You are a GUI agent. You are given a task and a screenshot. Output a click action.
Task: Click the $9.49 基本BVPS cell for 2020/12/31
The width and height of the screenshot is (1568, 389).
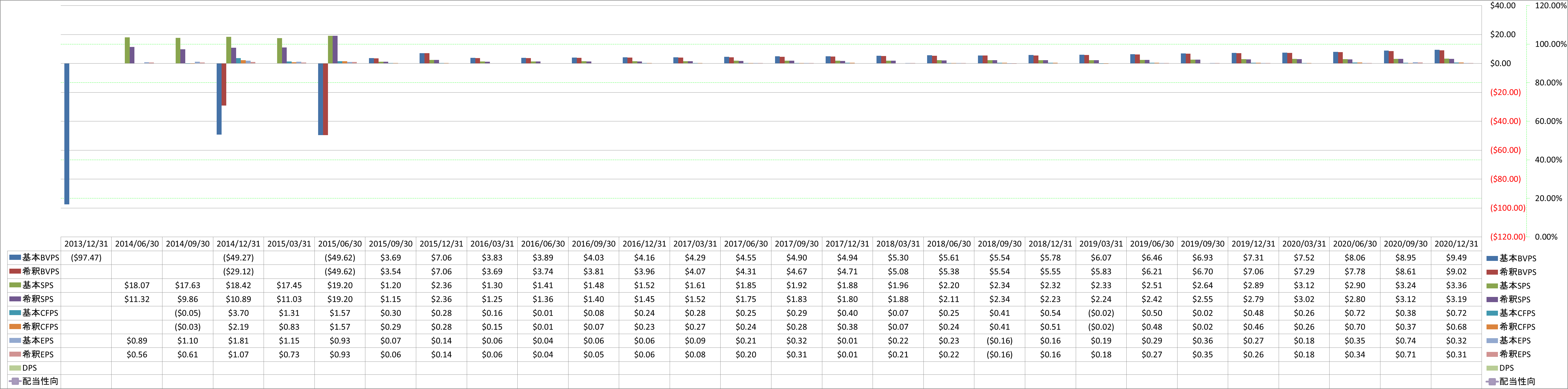1457,258
